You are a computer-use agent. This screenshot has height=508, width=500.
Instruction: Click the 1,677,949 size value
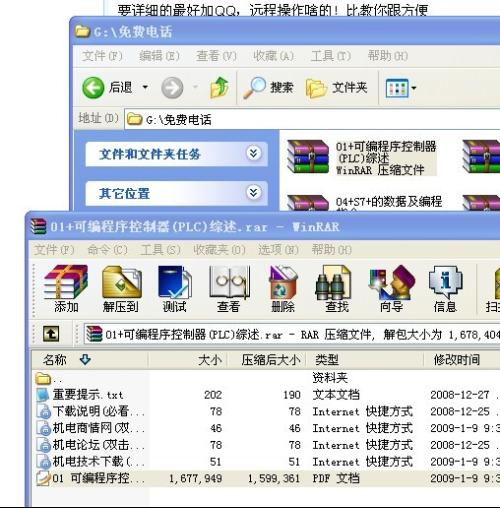point(196,479)
